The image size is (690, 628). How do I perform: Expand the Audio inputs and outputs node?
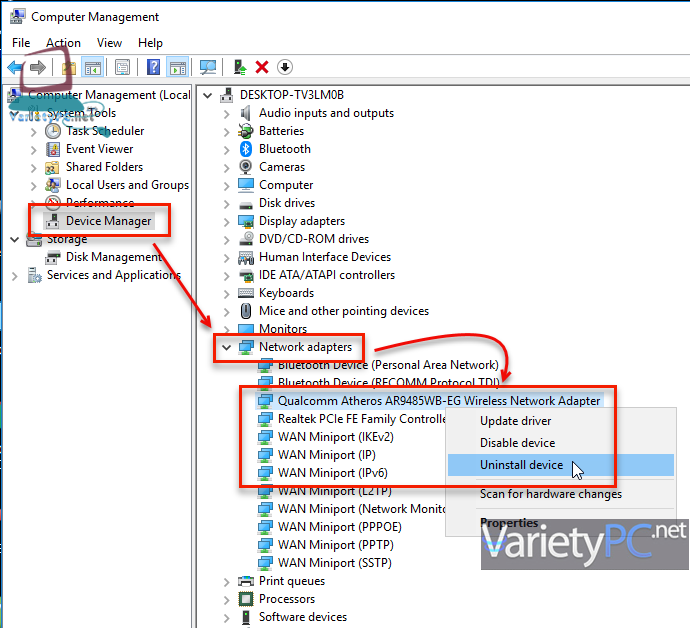(x=226, y=114)
